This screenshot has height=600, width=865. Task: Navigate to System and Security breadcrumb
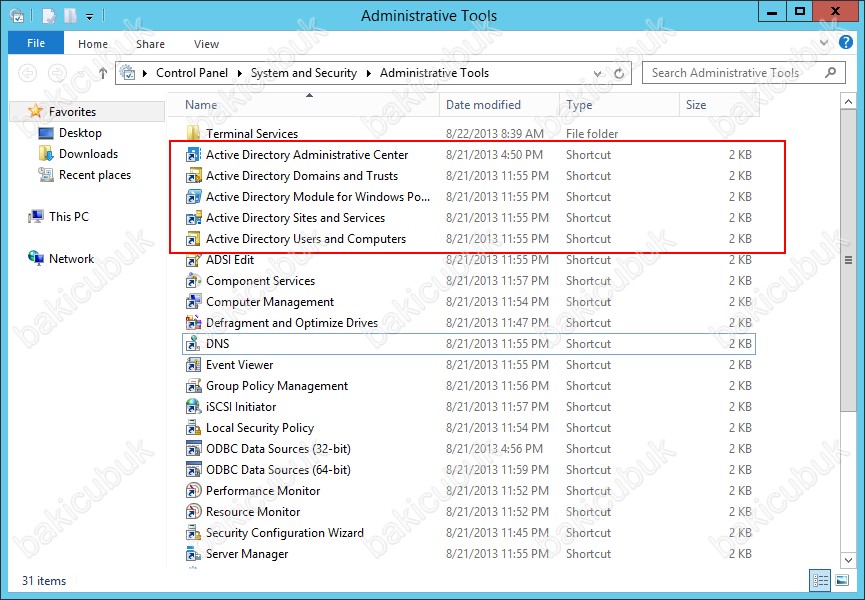(x=304, y=73)
